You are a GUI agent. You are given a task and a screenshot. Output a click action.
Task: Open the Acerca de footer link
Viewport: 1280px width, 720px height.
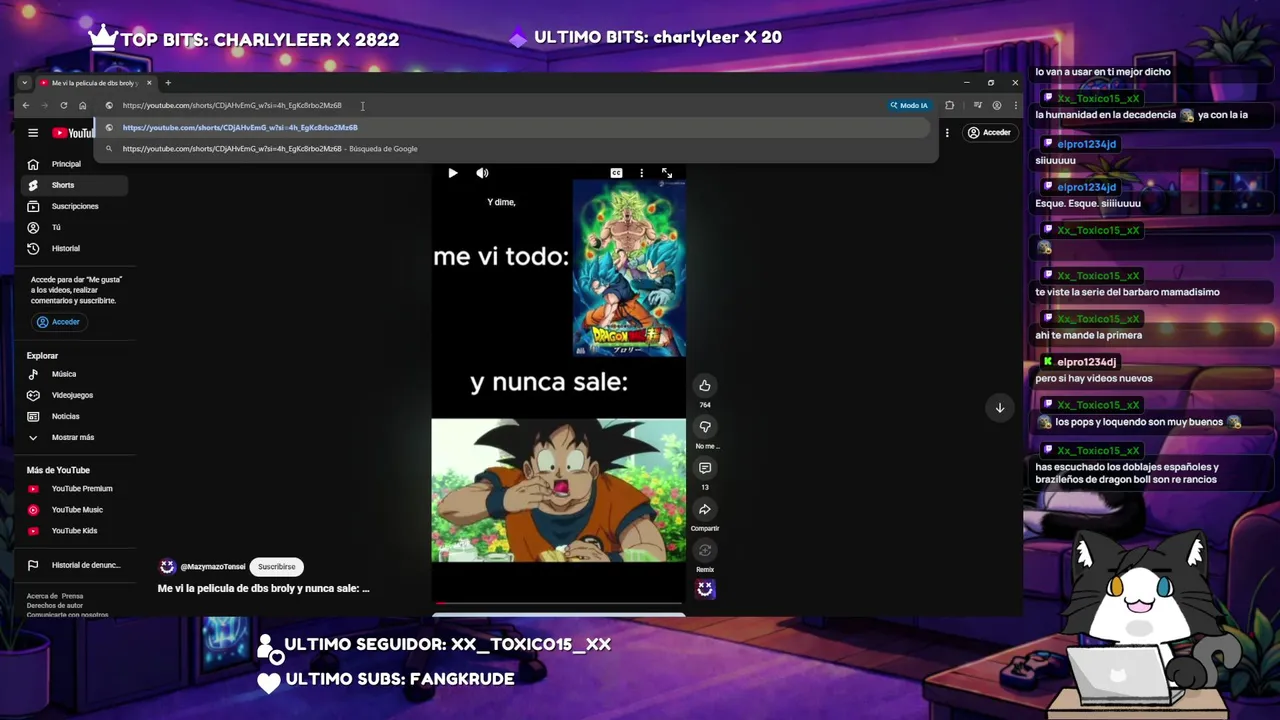pos(41,596)
